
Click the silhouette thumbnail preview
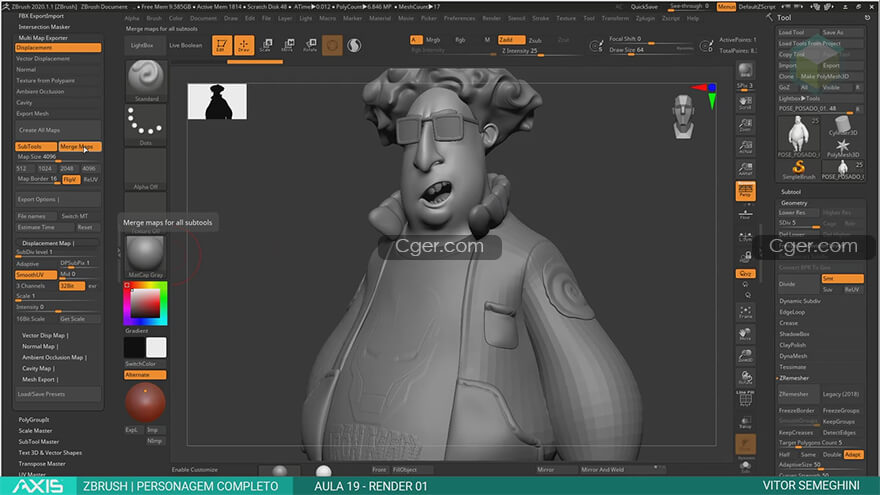click(217, 102)
